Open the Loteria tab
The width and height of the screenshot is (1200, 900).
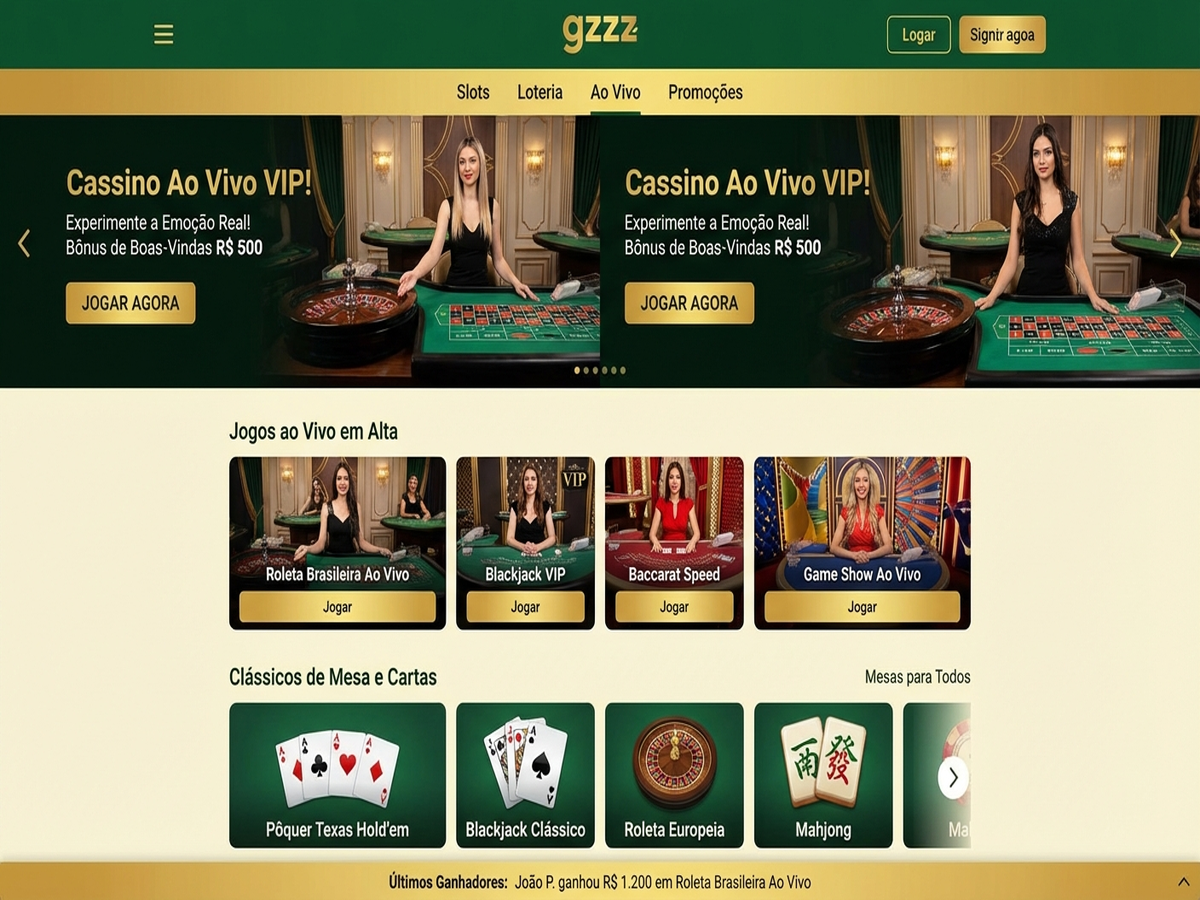[540, 92]
